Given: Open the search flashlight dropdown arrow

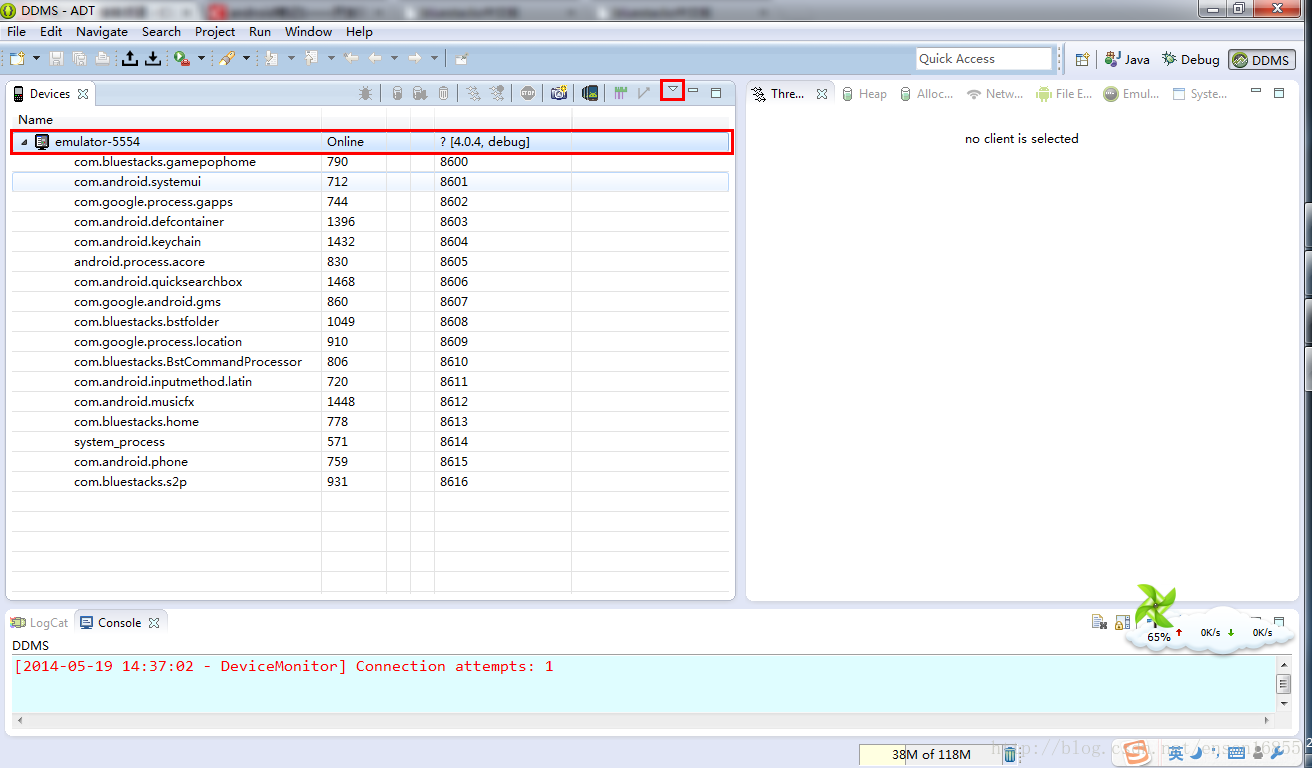Looking at the screenshot, I should 246,59.
